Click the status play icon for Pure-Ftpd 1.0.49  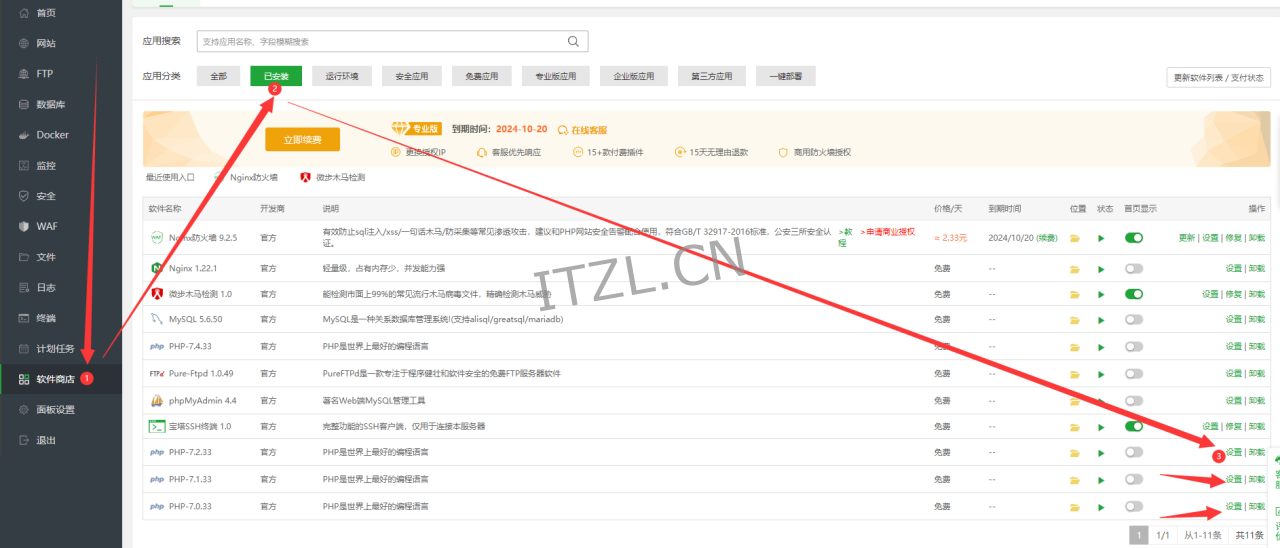click(x=1102, y=373)
